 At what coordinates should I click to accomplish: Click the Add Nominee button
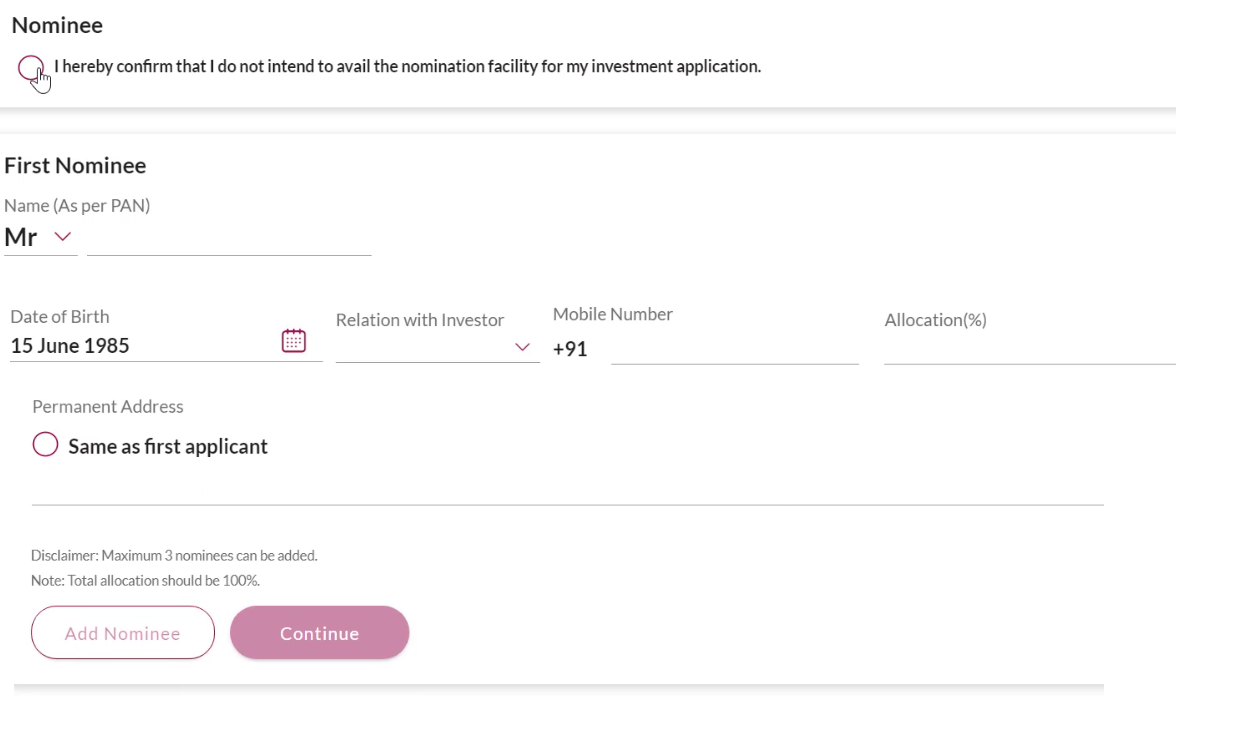point(122,632)
